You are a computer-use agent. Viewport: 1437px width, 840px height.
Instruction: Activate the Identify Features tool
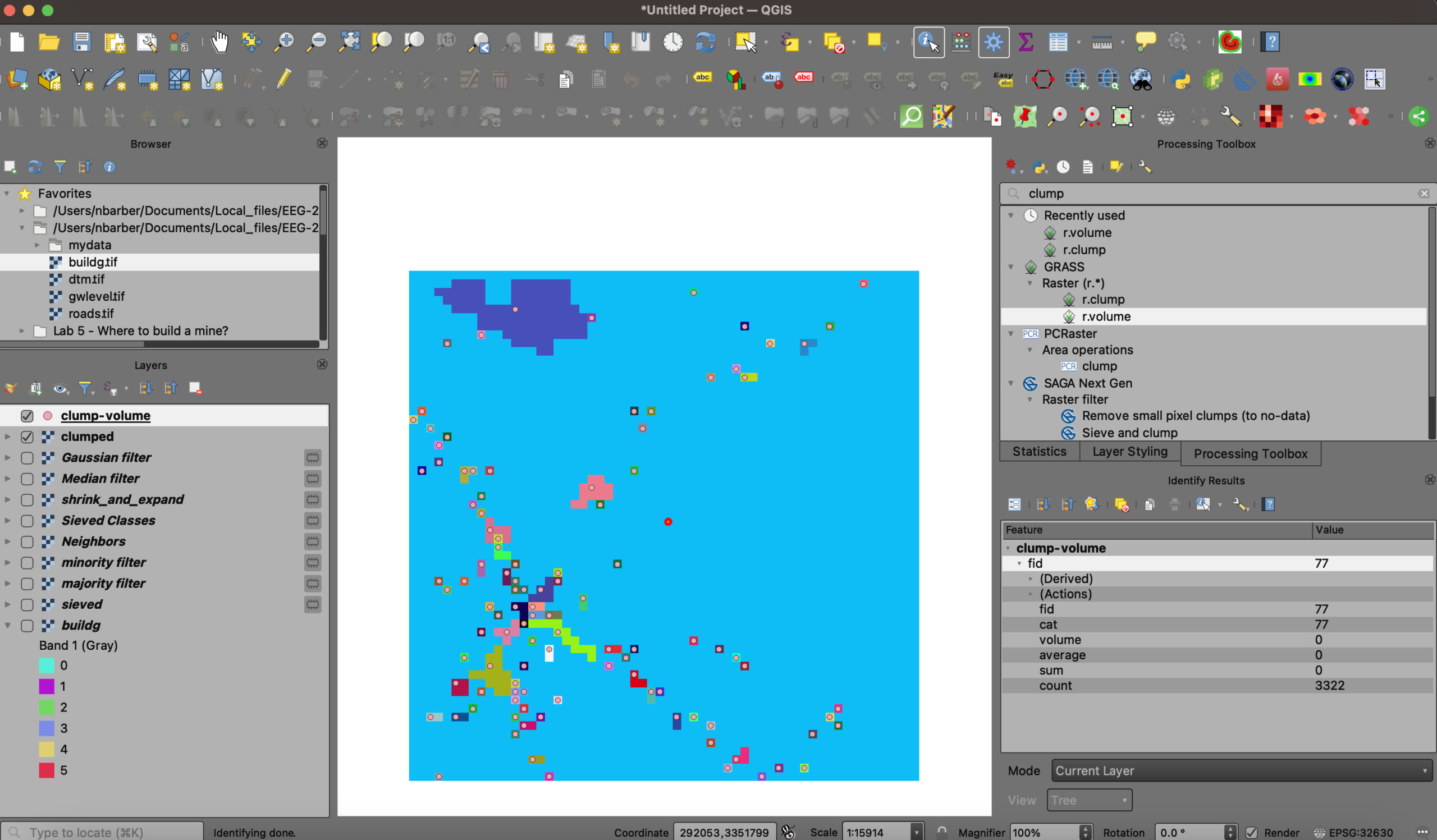point(928,42)
